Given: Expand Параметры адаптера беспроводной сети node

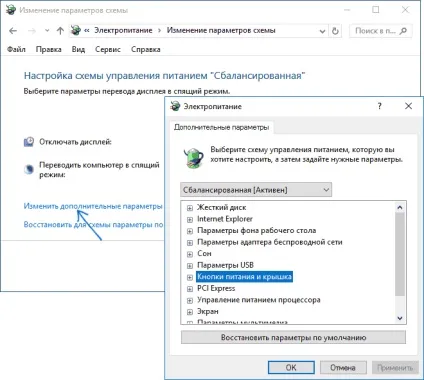Looking at the screenshot, I should (x=190, y=243).
